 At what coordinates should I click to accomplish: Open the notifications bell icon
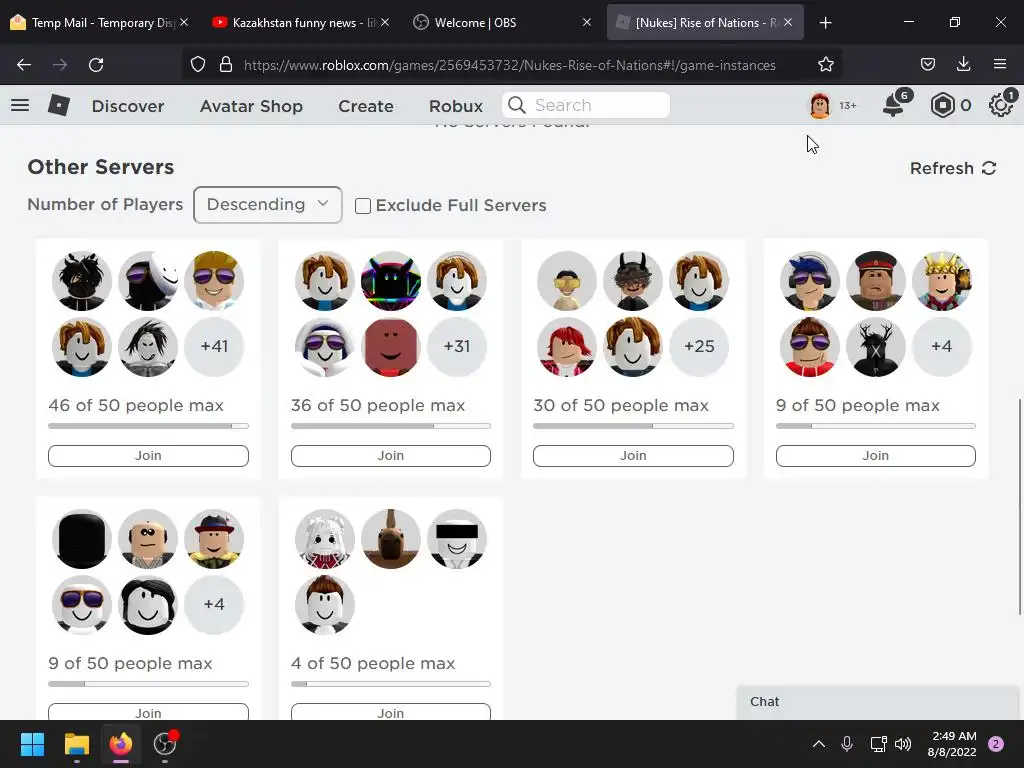(x=893, y=105)
